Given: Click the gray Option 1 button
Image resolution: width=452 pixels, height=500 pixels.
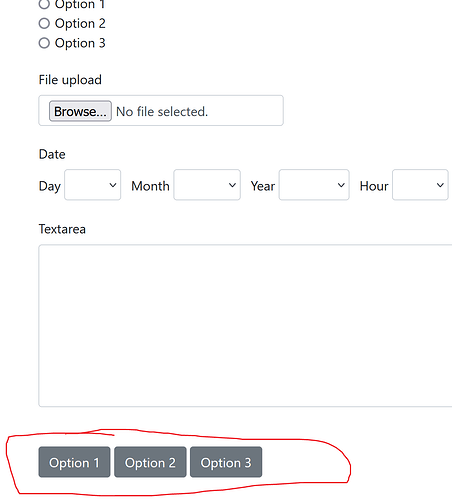Looking at the screenshot, I should point(74,462).
